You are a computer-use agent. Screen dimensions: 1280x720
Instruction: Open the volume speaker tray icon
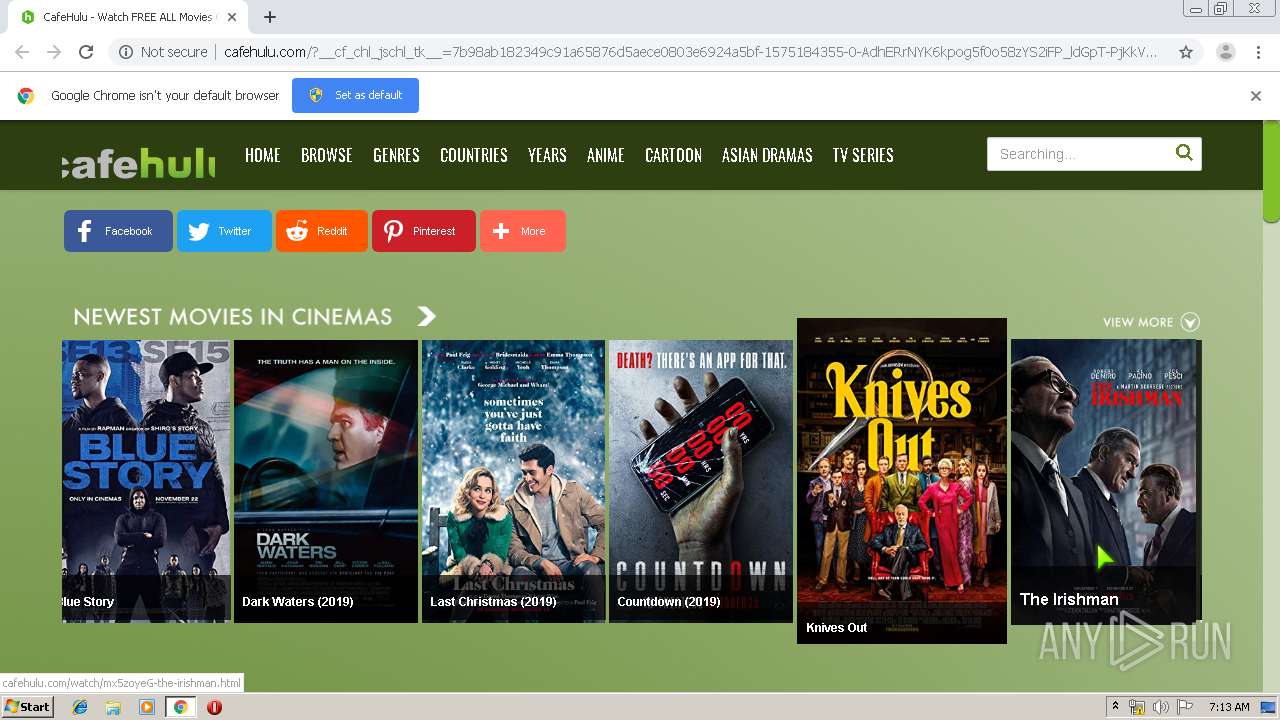(1161, 707)
